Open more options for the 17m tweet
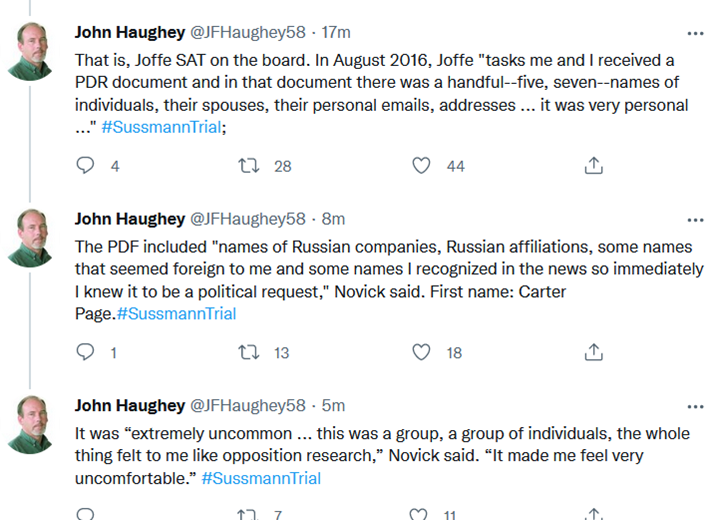720x520 pixels. (x=695, y=33)
